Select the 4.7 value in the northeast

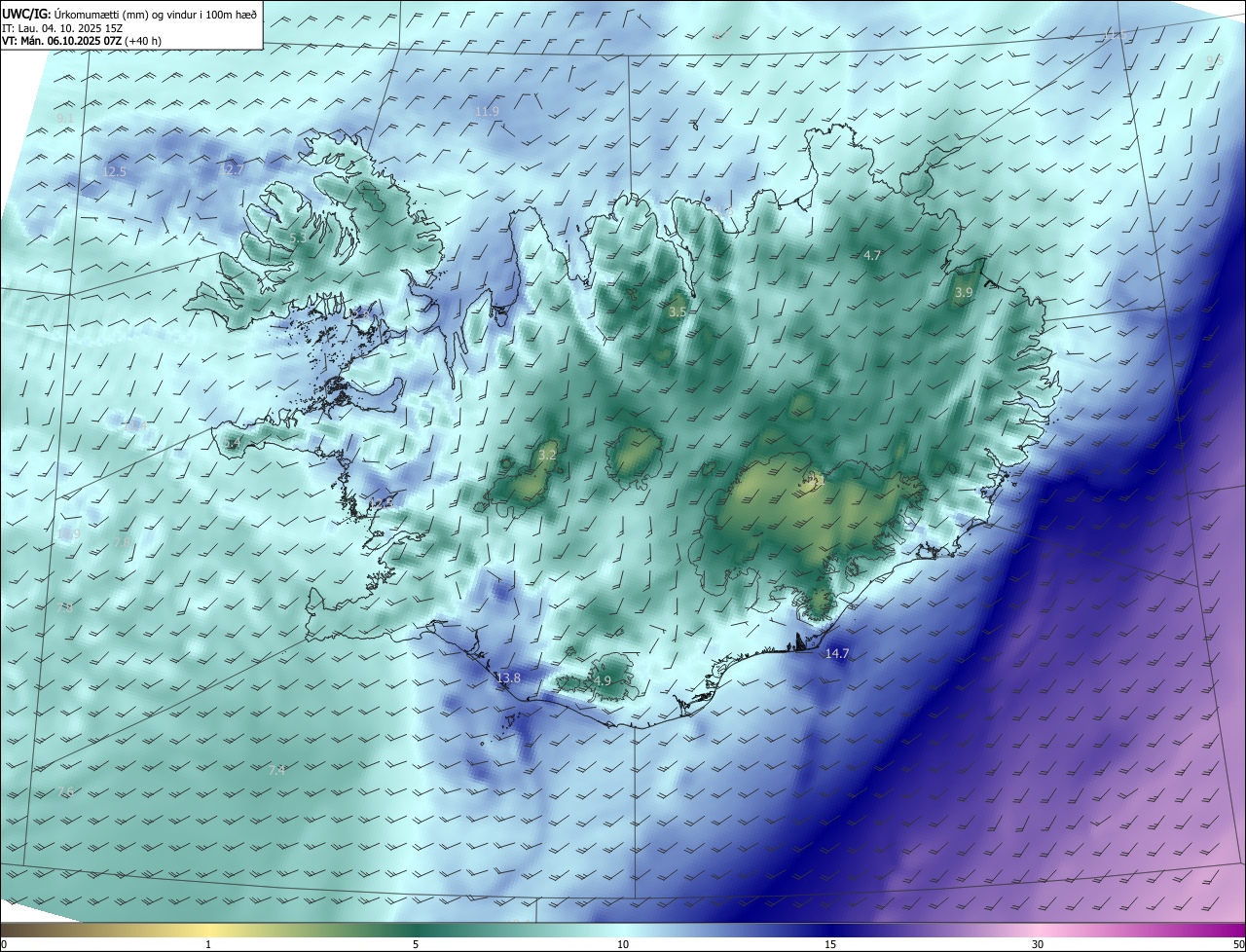(x=872, y=255)
